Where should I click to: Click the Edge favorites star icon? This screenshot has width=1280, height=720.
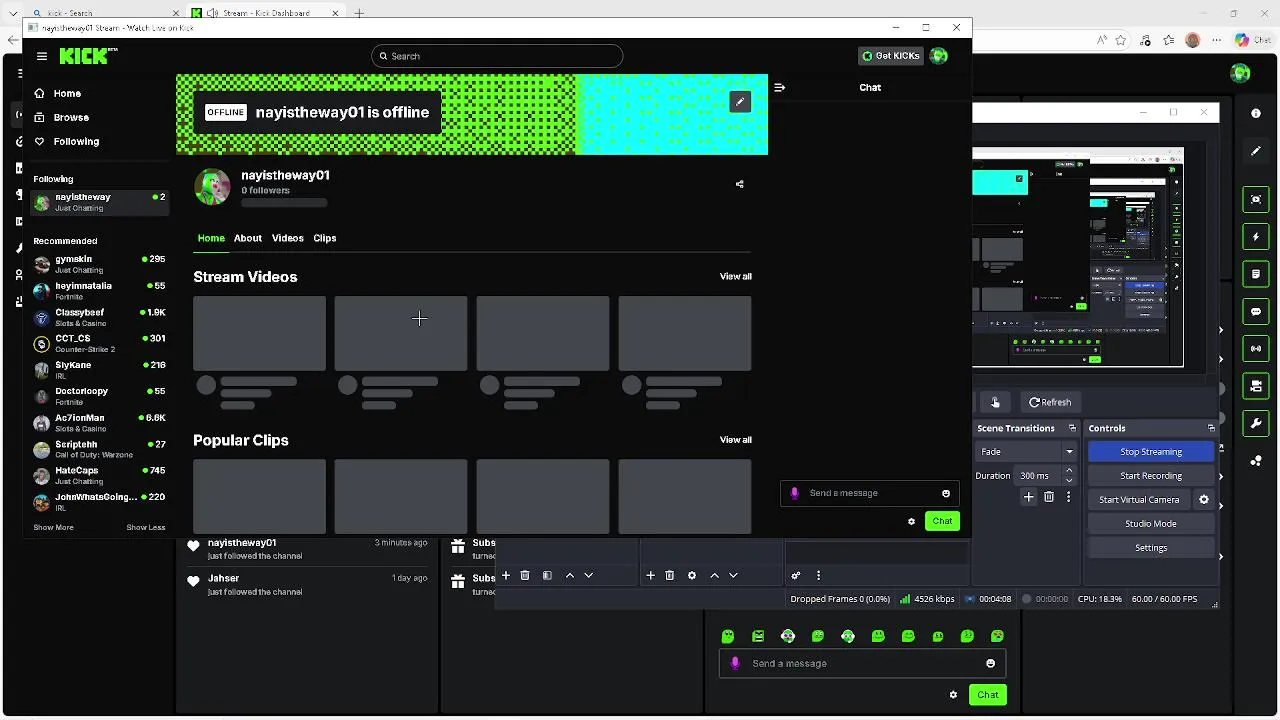click(x=1121, y=40)
